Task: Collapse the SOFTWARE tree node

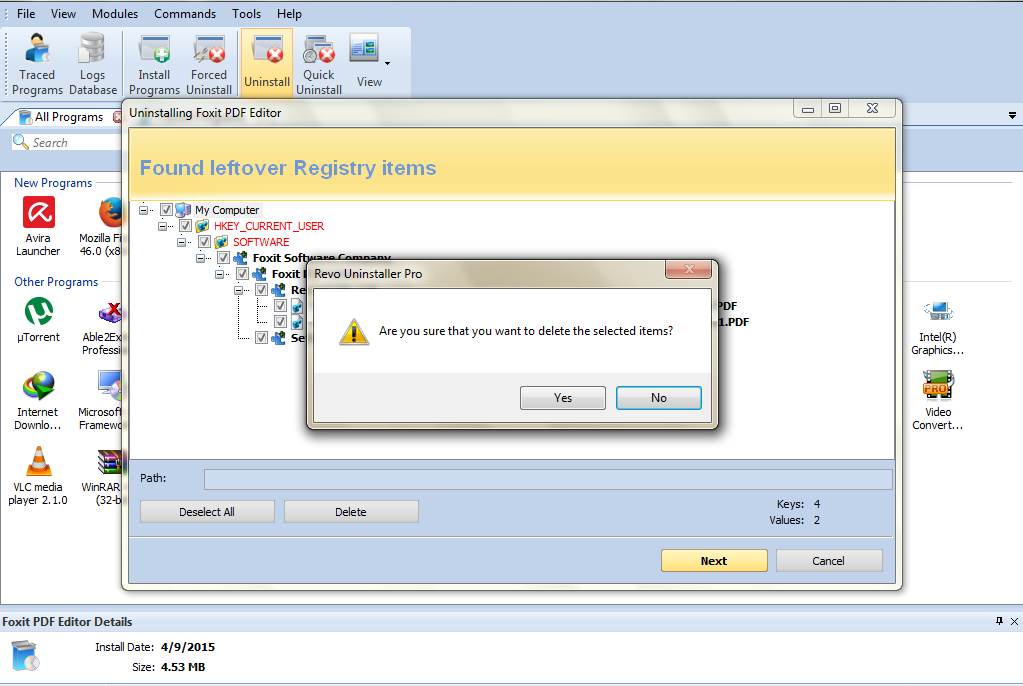Action: click(x=181, y=242)
